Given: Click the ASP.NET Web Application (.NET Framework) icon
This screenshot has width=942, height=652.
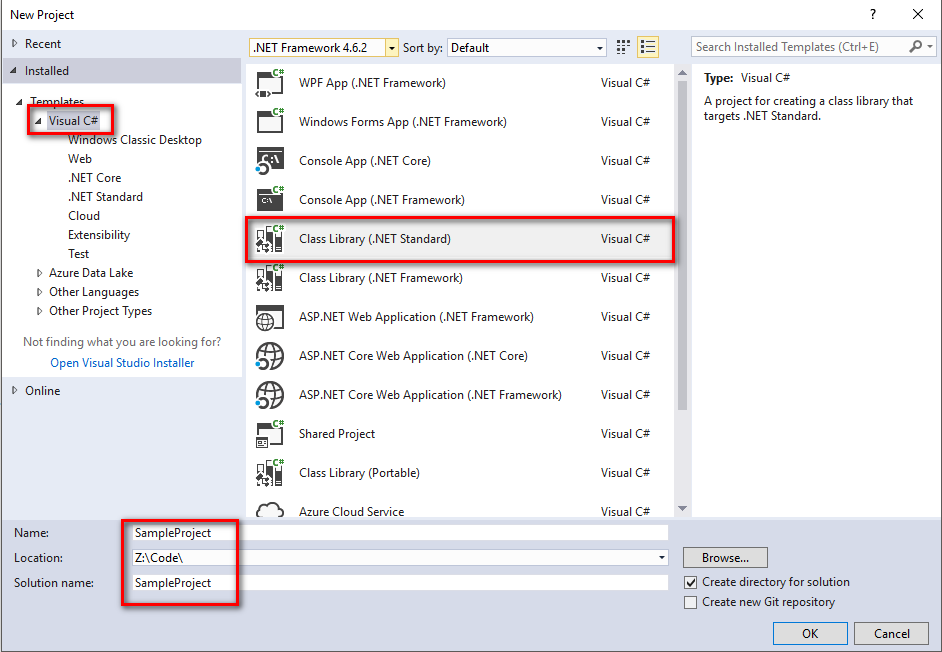Looking at the screenshot, I should pyautogui.click(x=270, y=317).
